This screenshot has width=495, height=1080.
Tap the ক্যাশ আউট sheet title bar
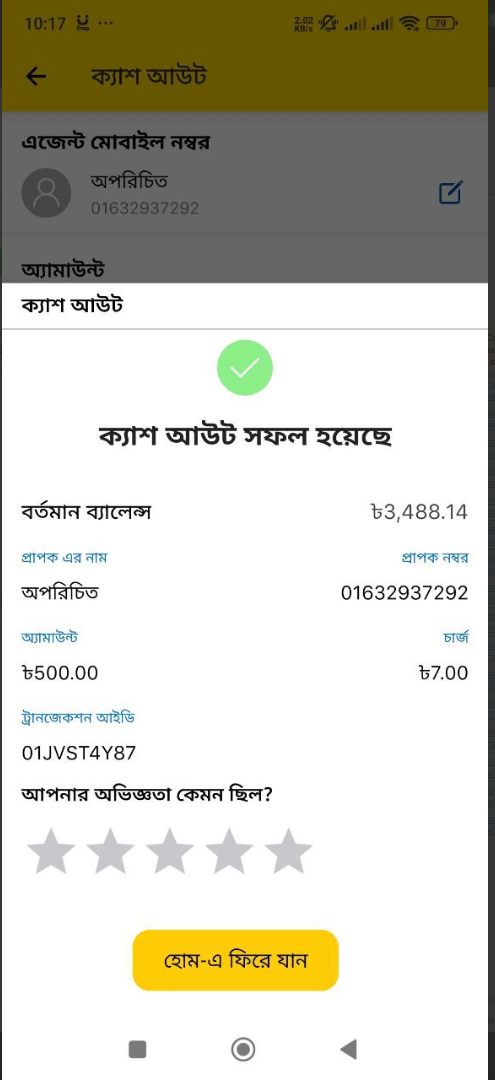coord(245,306)
